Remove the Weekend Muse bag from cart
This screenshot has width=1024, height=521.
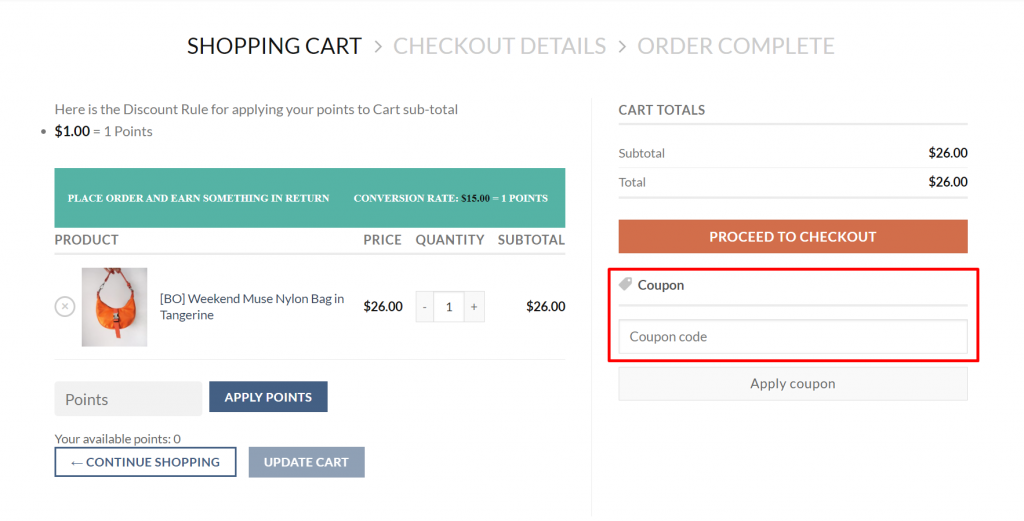tap(65, 306)
